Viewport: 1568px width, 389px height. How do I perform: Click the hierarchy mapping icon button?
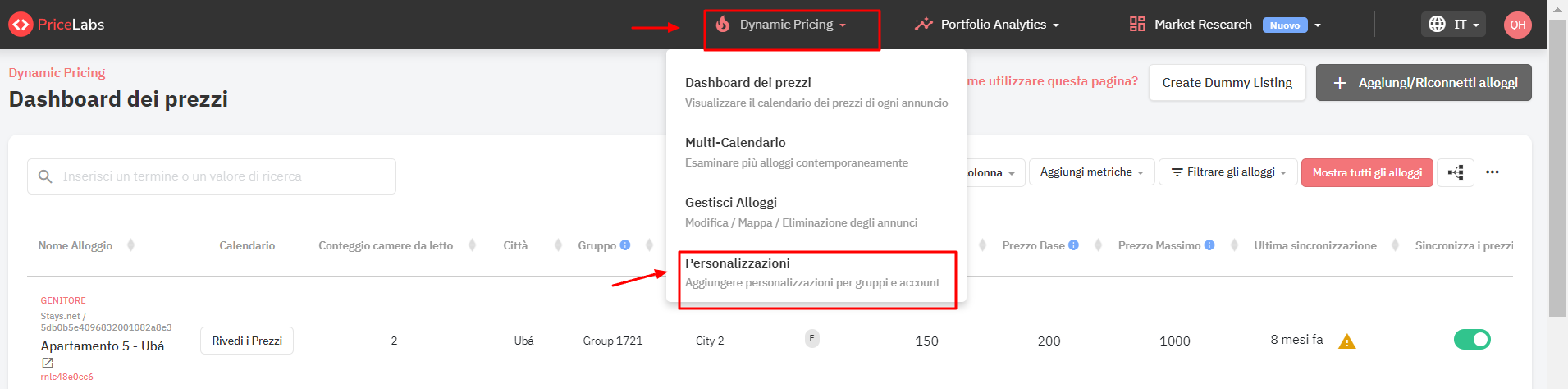tap(1456, 172)
